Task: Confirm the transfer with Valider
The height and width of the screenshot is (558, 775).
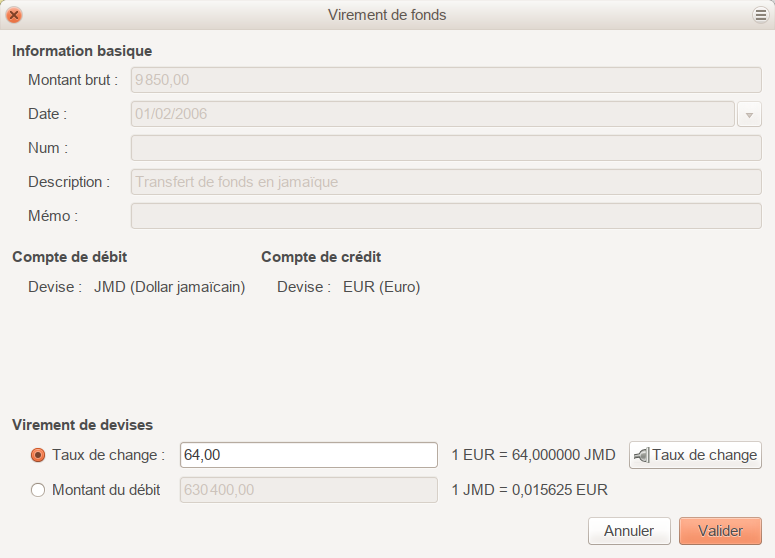Action: coord(720,531)
